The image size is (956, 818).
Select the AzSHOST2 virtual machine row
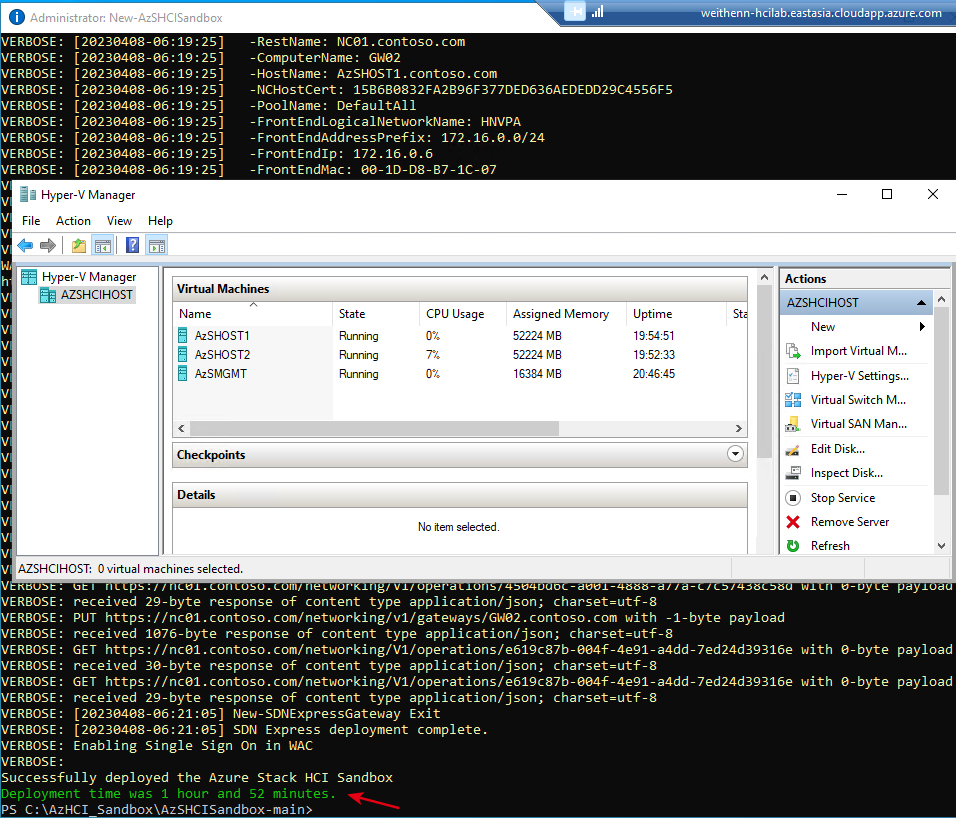[x=460, y=354]
